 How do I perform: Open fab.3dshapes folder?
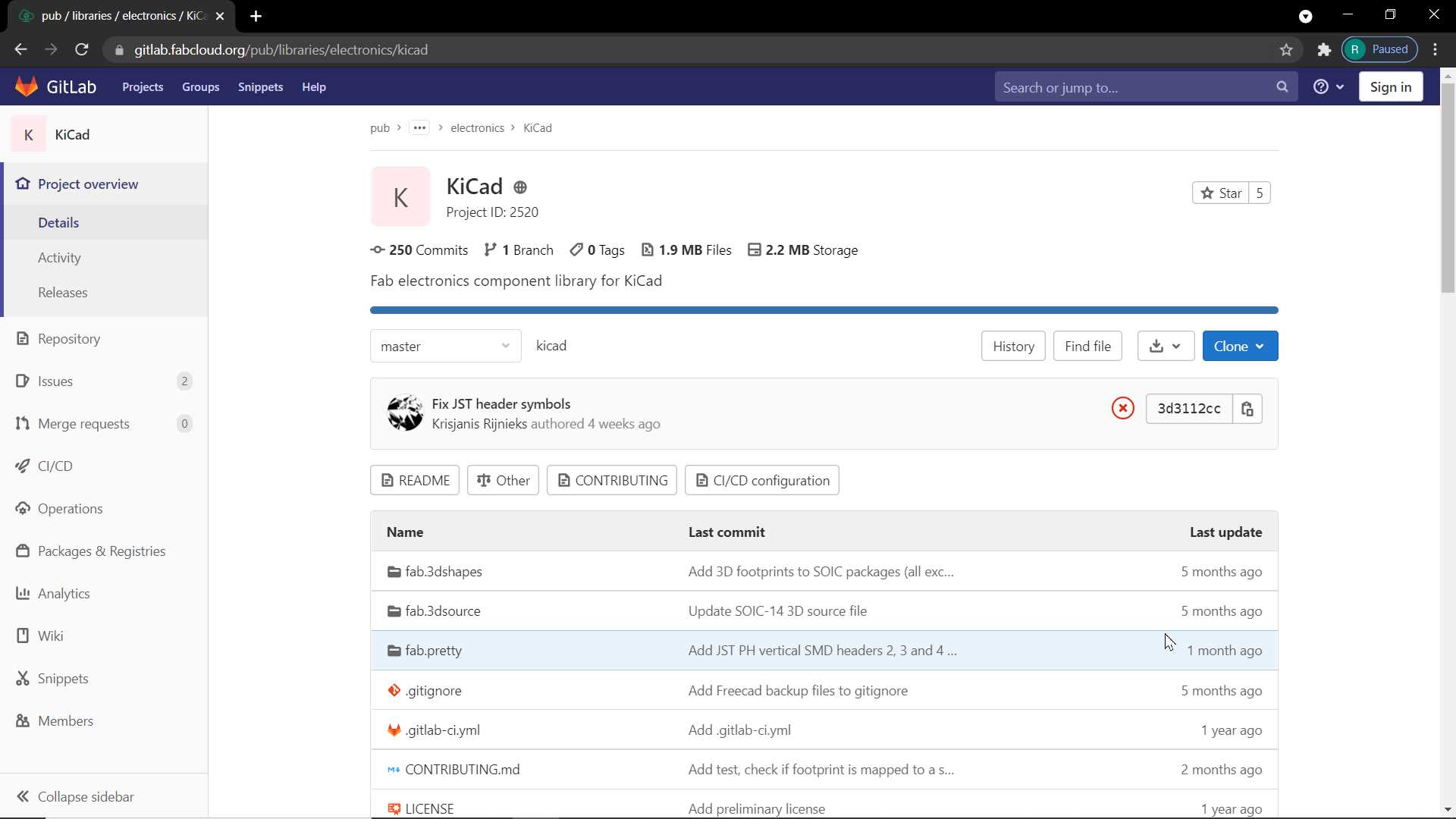coord(444,572)
